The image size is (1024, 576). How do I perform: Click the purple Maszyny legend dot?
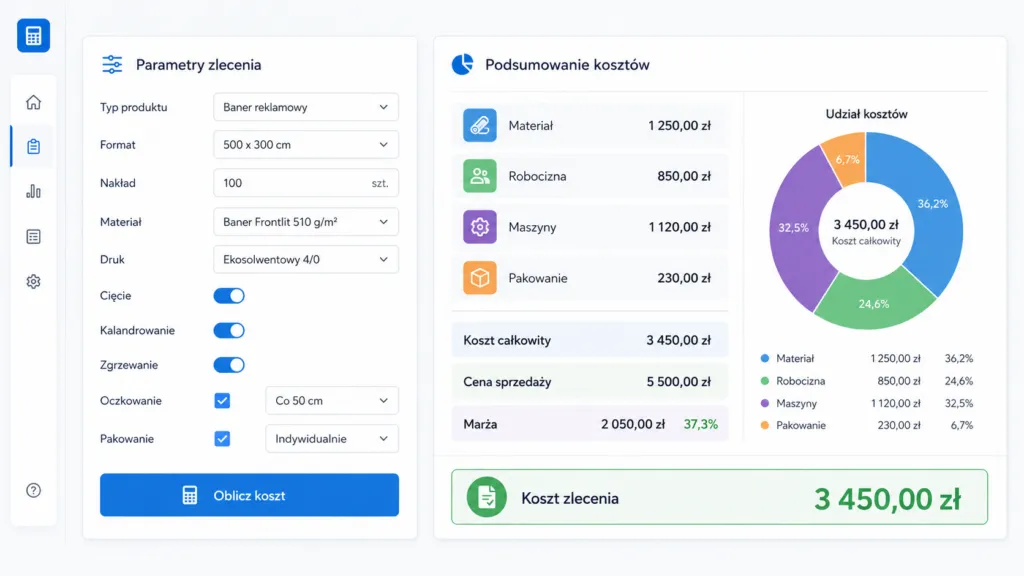click(x=765, y=404)
